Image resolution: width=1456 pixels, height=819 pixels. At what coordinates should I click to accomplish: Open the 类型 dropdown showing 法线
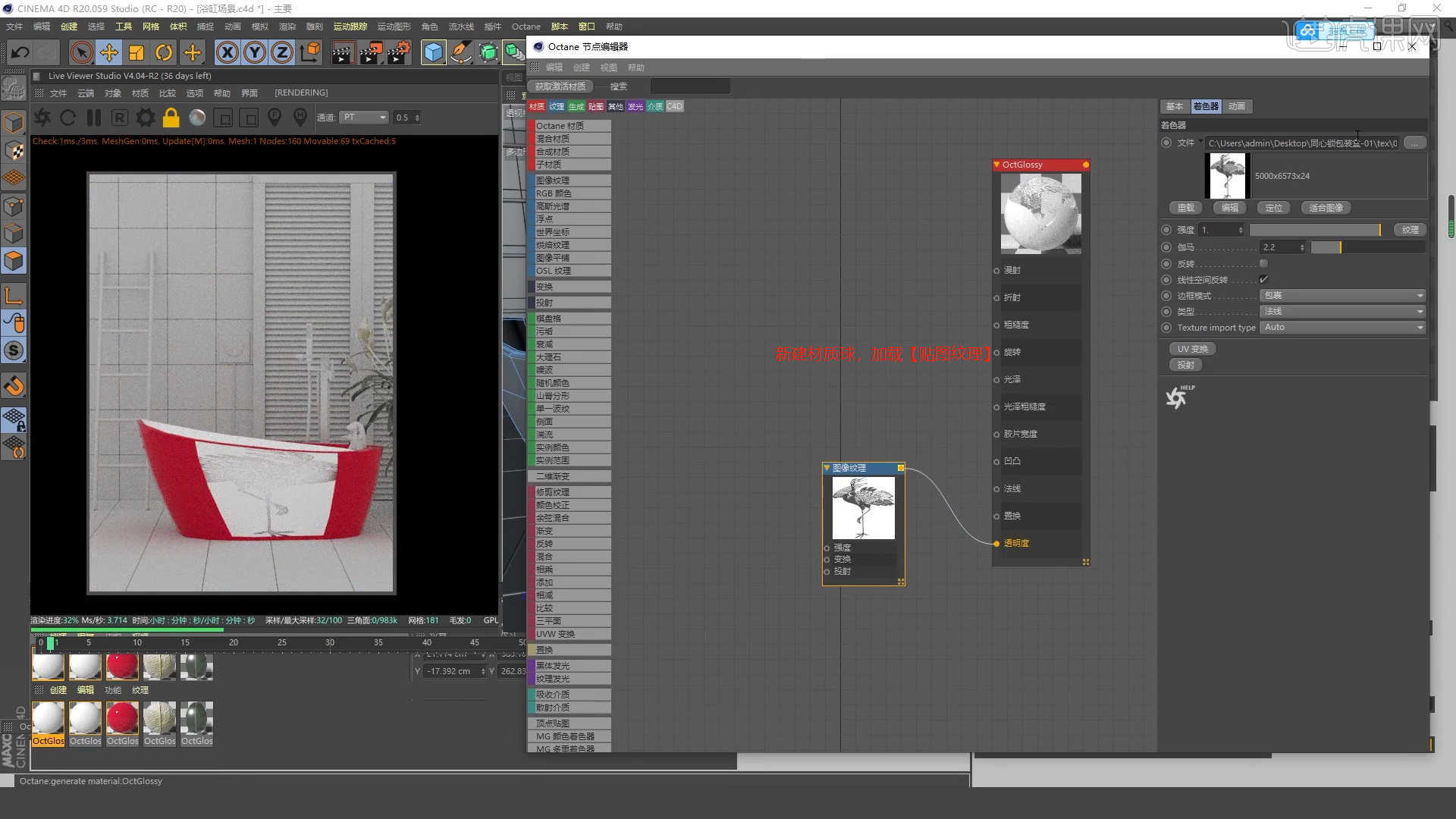click(x=1343, y=312)
